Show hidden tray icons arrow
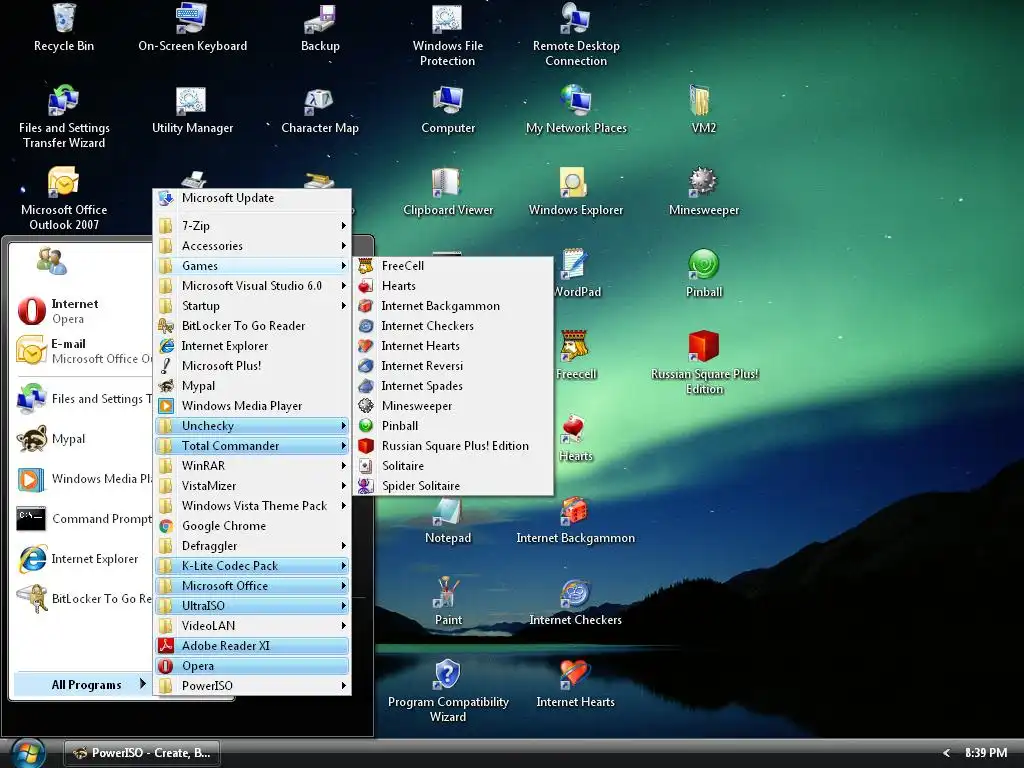Viewport: 1024px width, 768px height. click(x=946, y=753)
